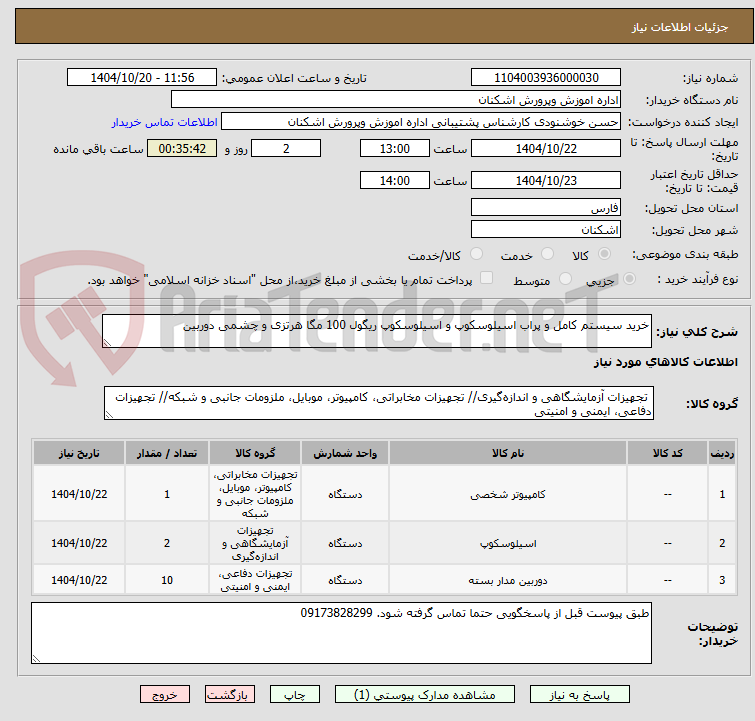Click the group cell تجهیزات دفاعی، ایمنی و امنیتی
This screenshot has height=721, width=755.
(x=255, y=580)
